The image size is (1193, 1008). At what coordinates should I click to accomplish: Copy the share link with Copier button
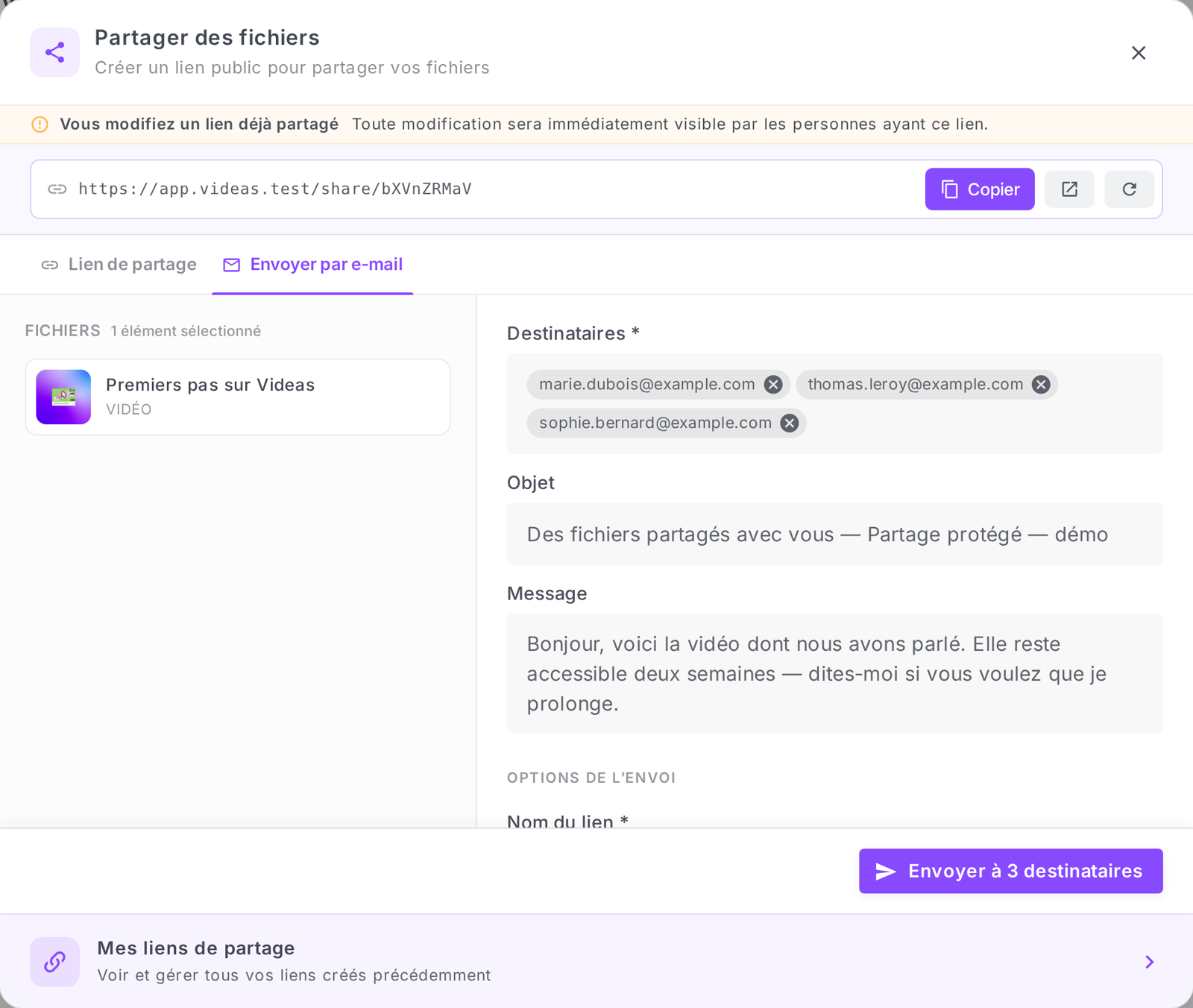point(980,189)
